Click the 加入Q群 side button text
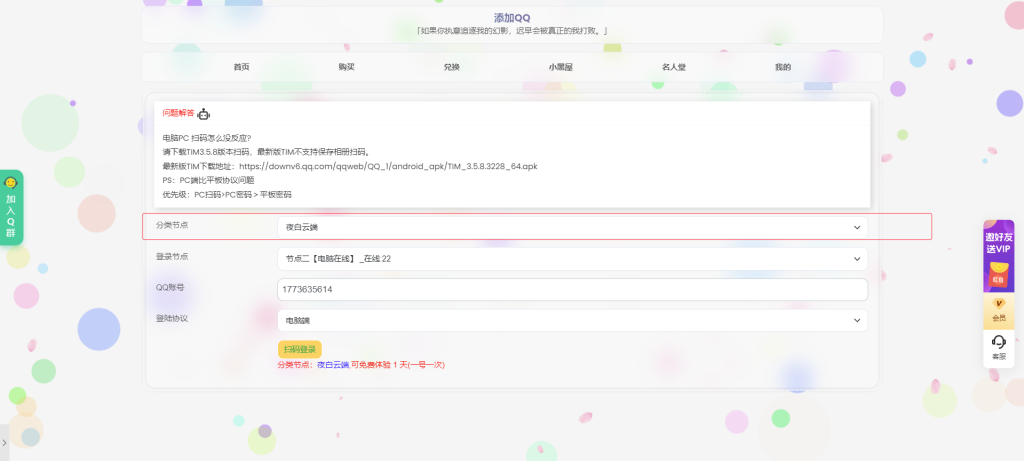The width and height of the screenshot is (1024, 461). [10, 216]
